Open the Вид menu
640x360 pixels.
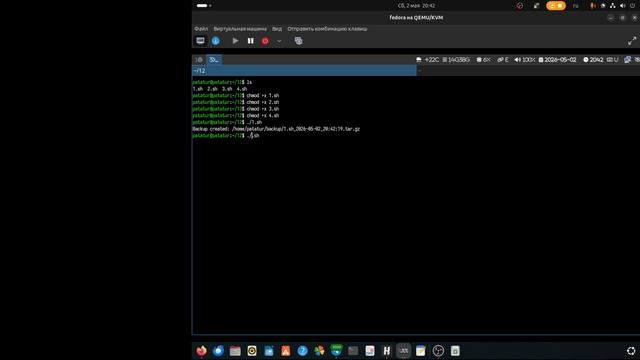(277, 29)
